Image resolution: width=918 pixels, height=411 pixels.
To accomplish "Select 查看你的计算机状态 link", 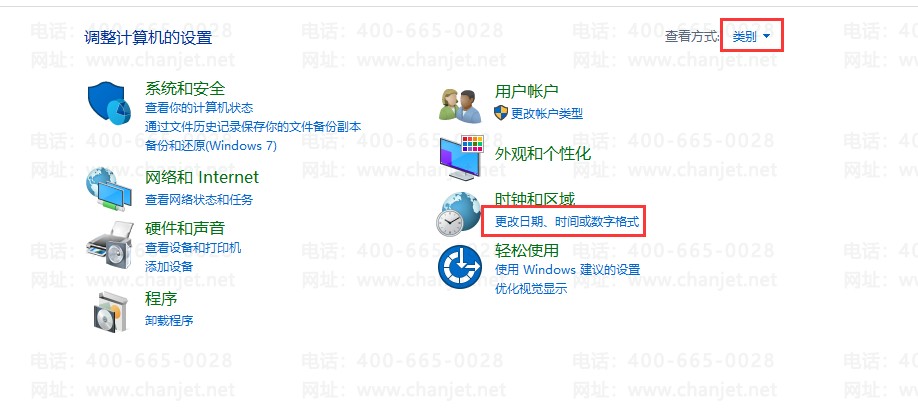I will [x=199, y=108].
